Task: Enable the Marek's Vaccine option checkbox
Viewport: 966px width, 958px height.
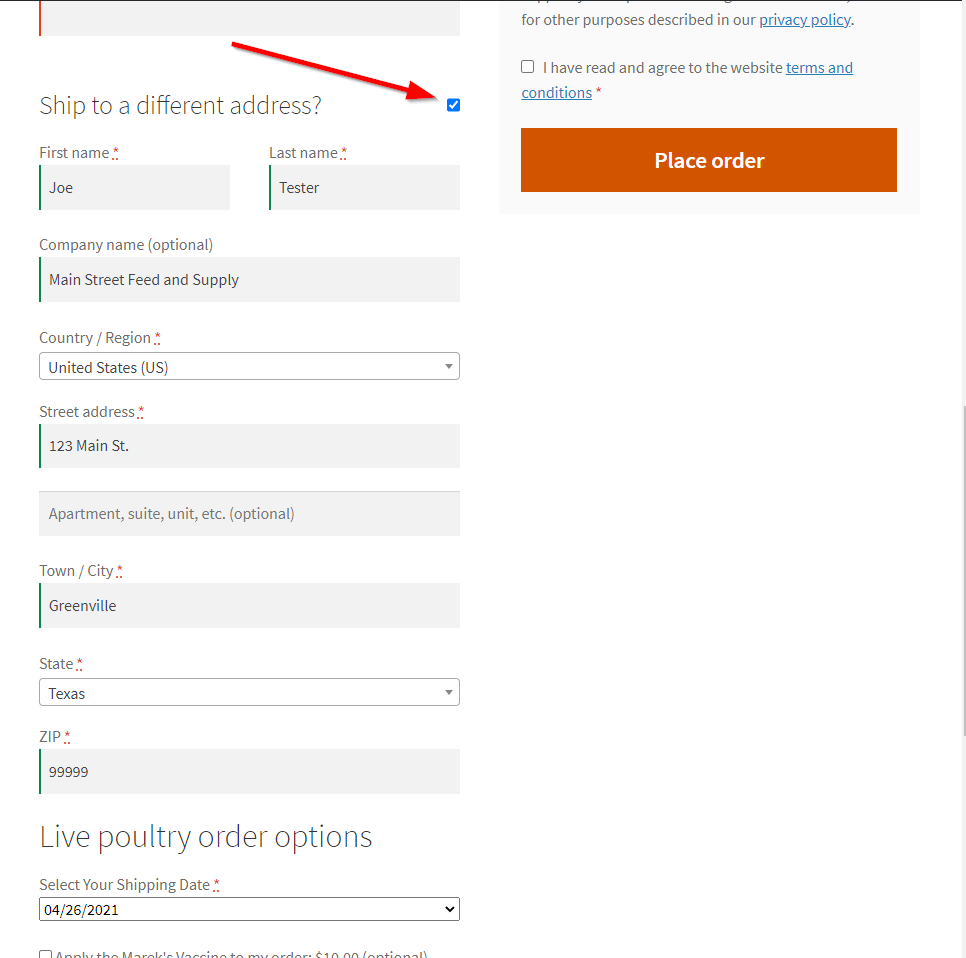Action: tap(45, 954)
